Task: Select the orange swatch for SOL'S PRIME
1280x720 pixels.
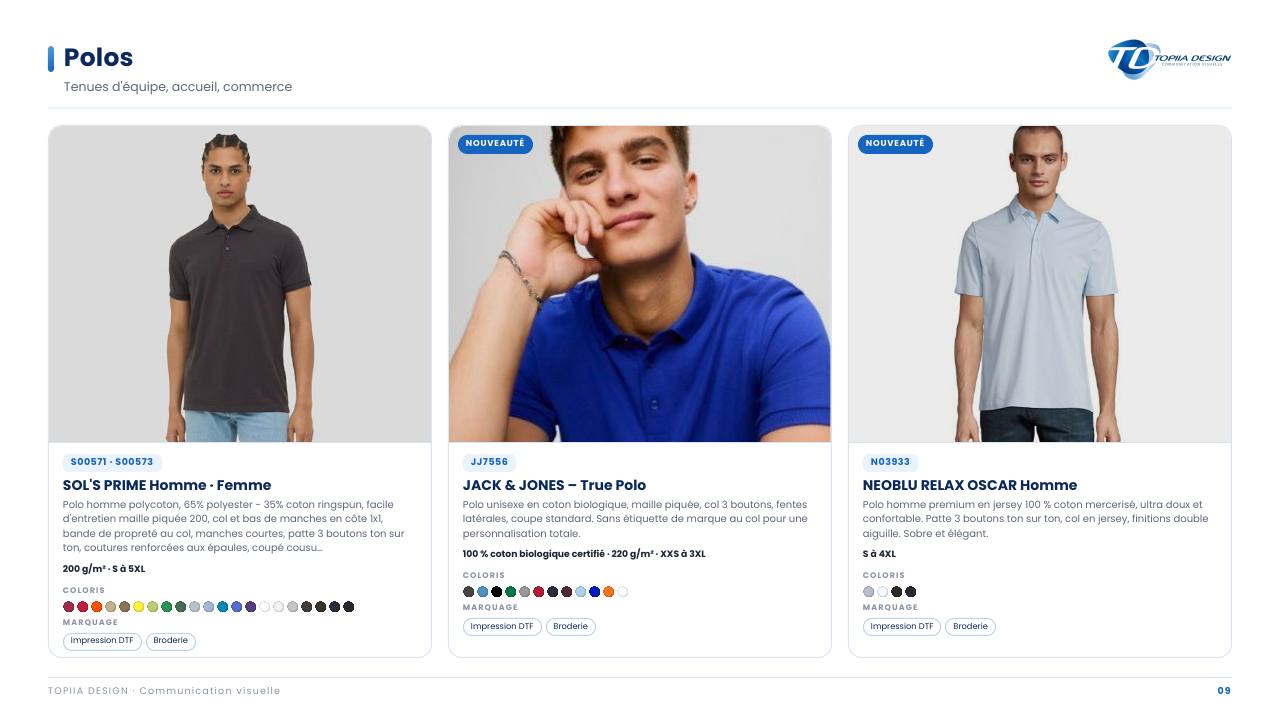Action: [97, 607]
